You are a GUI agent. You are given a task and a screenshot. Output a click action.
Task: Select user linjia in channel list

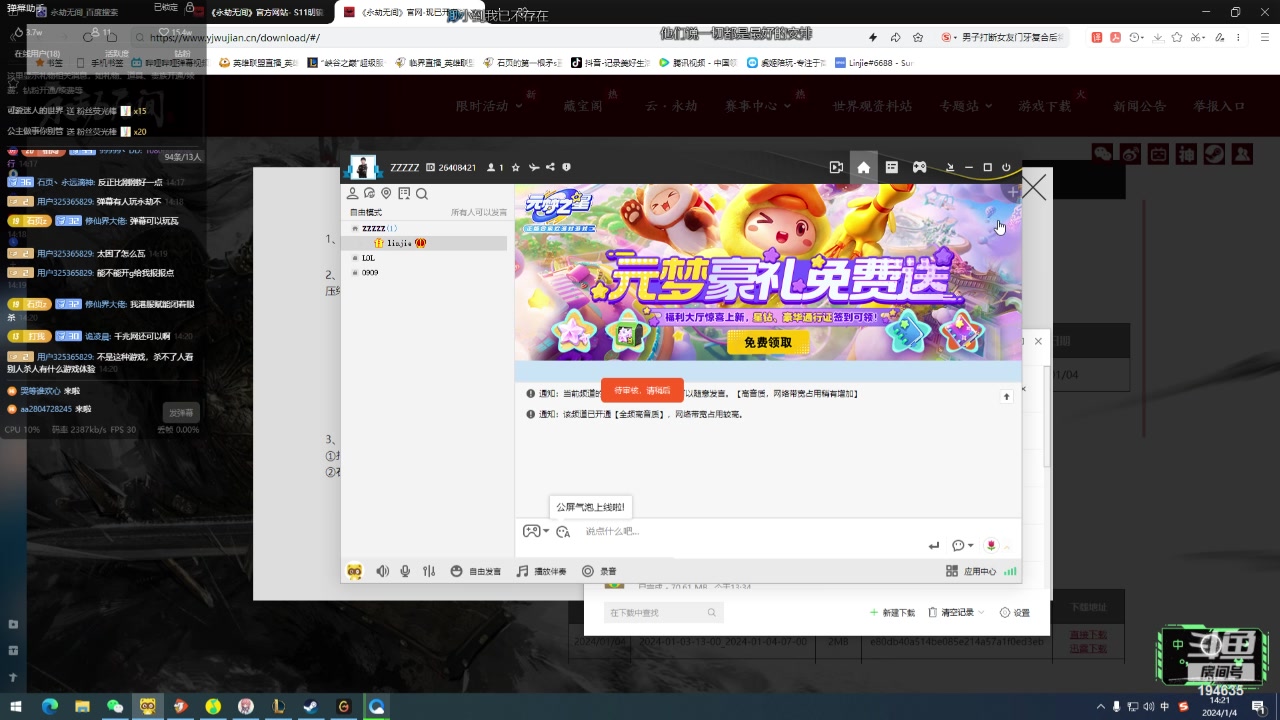tap(400, 243)
